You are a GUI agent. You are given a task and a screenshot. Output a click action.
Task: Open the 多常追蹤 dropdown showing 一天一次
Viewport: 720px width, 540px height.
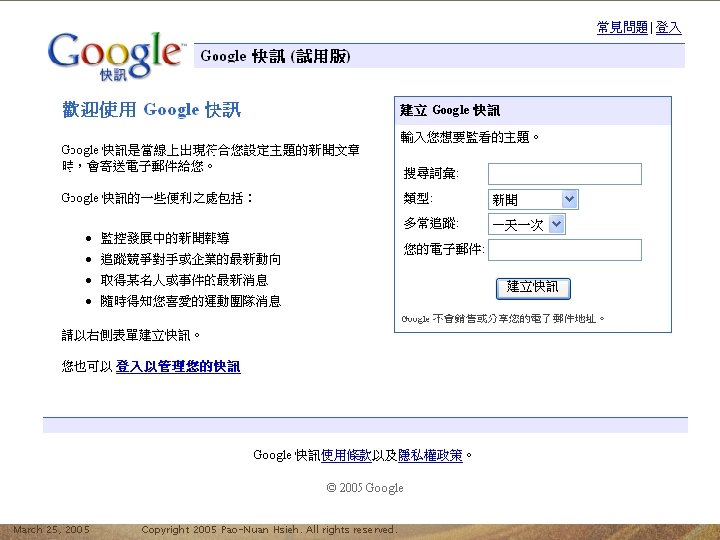pyautogui.click(x=526, y=224)
